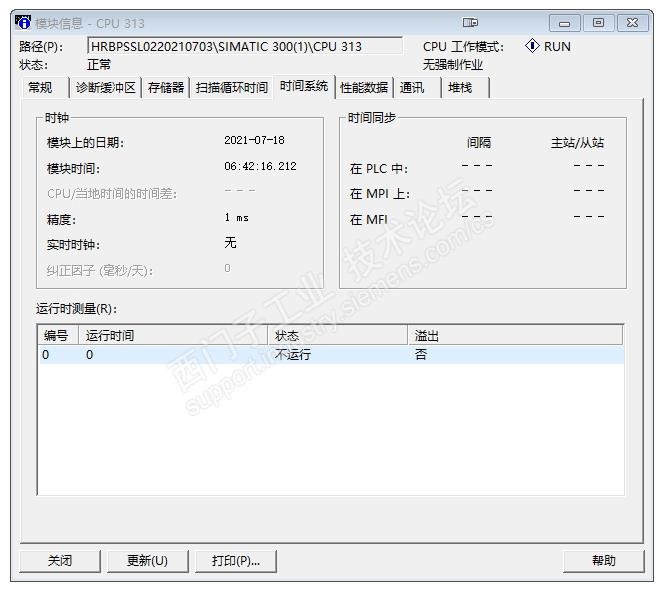
Task: Switch to the 常规 tab
Action: (45, 87)
